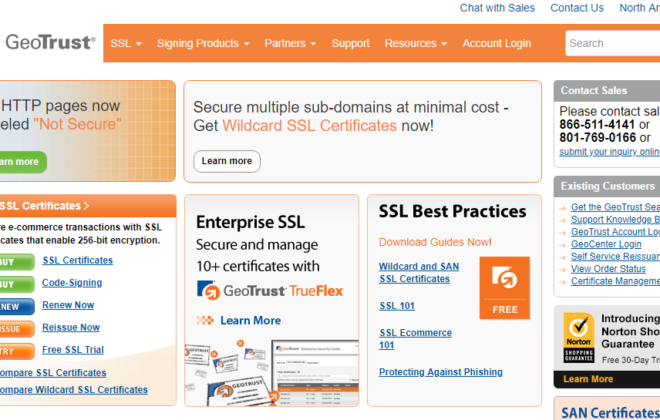This screenshot has width=660, height=420.
Task: Open Certificate Management sidebar link
Action: pos(615,281)
